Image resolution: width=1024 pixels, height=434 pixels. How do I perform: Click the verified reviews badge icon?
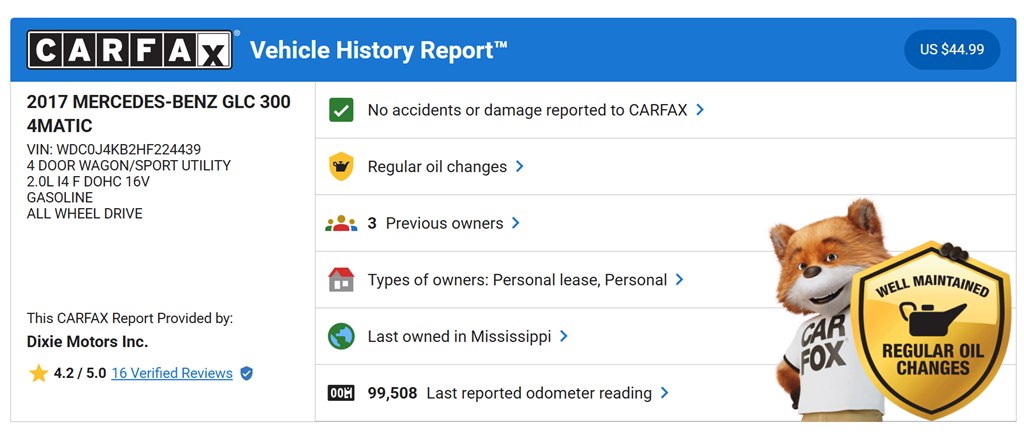[x=247, y=373]
